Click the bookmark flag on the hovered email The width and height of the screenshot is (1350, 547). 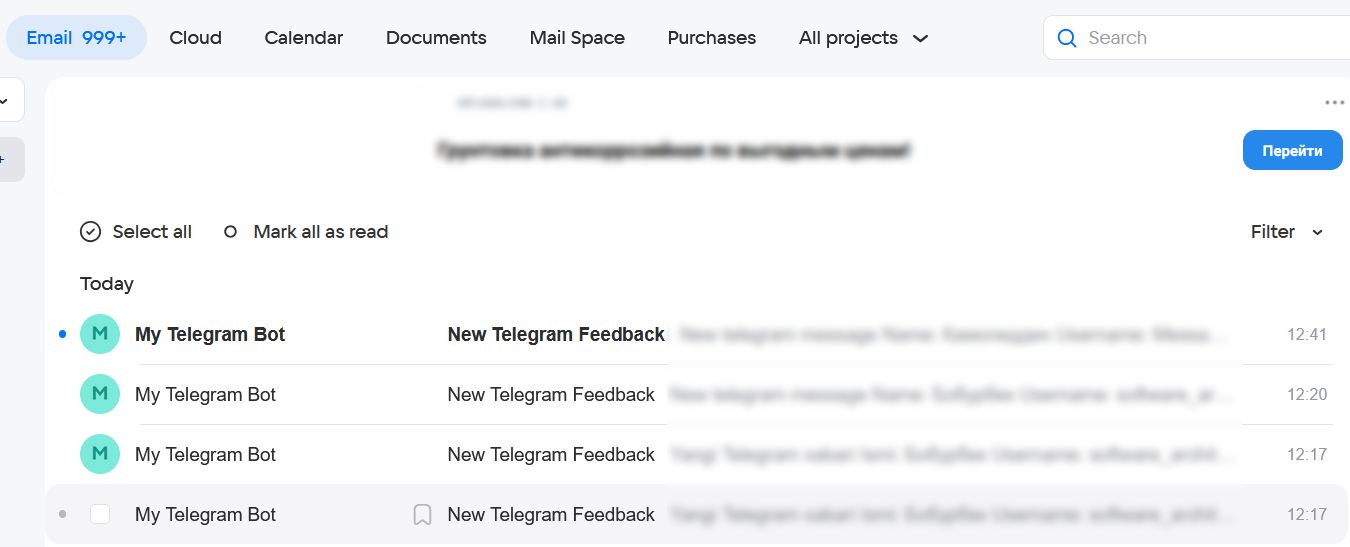423,515
